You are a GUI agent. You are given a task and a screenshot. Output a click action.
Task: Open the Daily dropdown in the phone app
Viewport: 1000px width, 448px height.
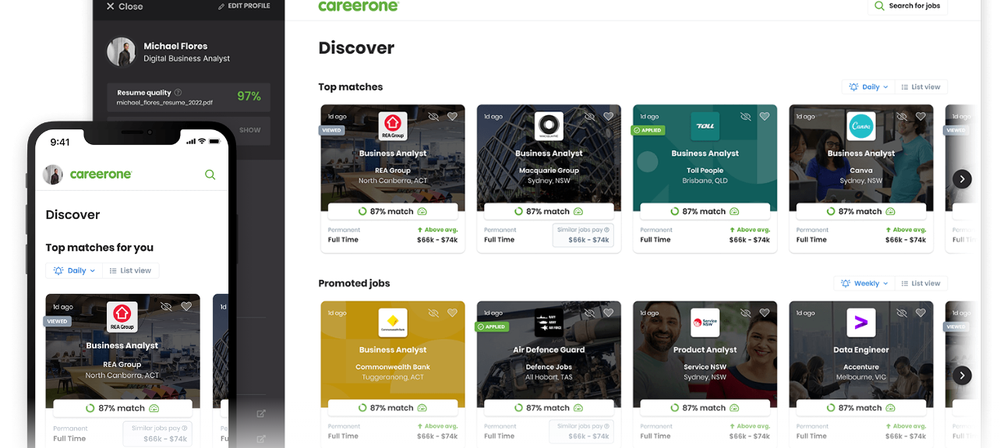[x=74, y=271]
